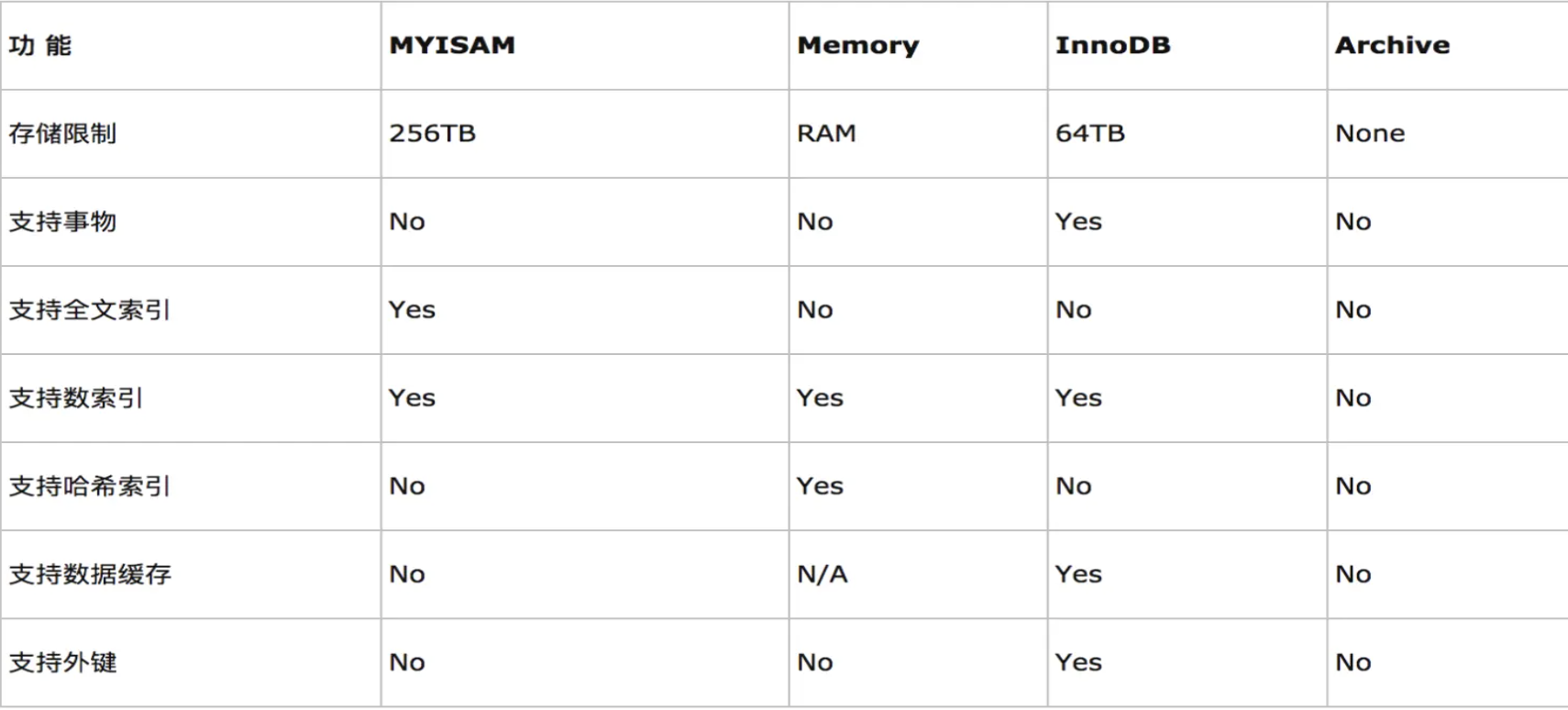This screenshot has height=710, width=1568.
Task: Click the MYISAM column header
Action: pos(452,45)
